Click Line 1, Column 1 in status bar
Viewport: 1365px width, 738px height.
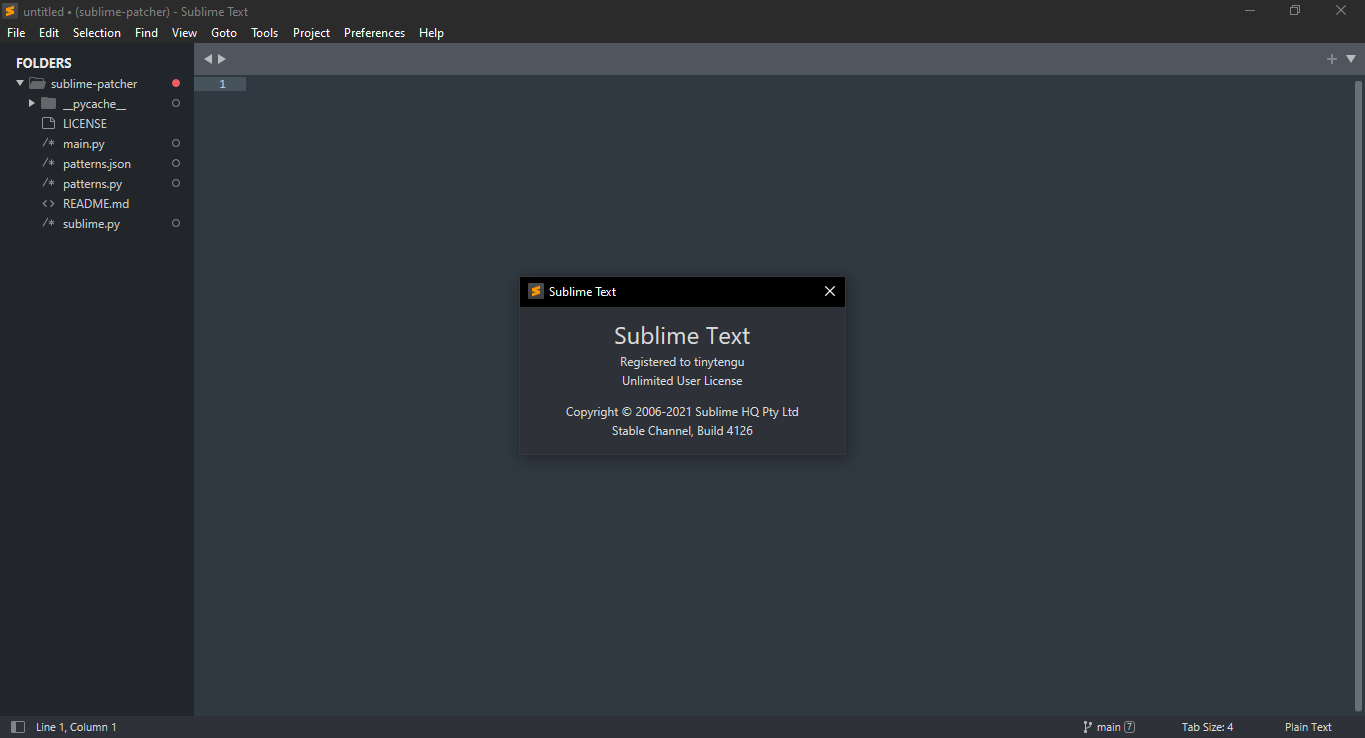coord(76,727)
